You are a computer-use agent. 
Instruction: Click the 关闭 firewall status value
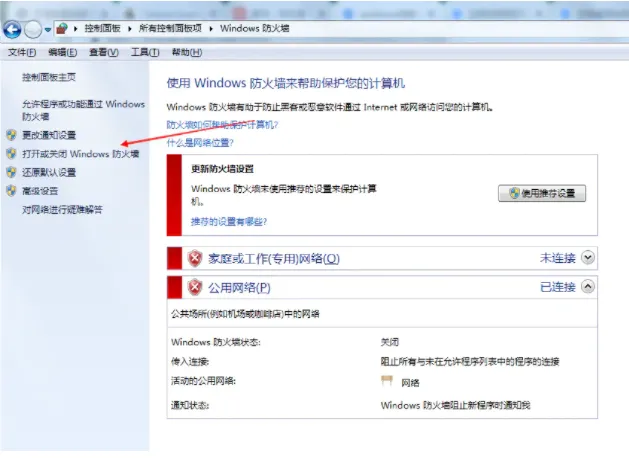pos(390,342)
